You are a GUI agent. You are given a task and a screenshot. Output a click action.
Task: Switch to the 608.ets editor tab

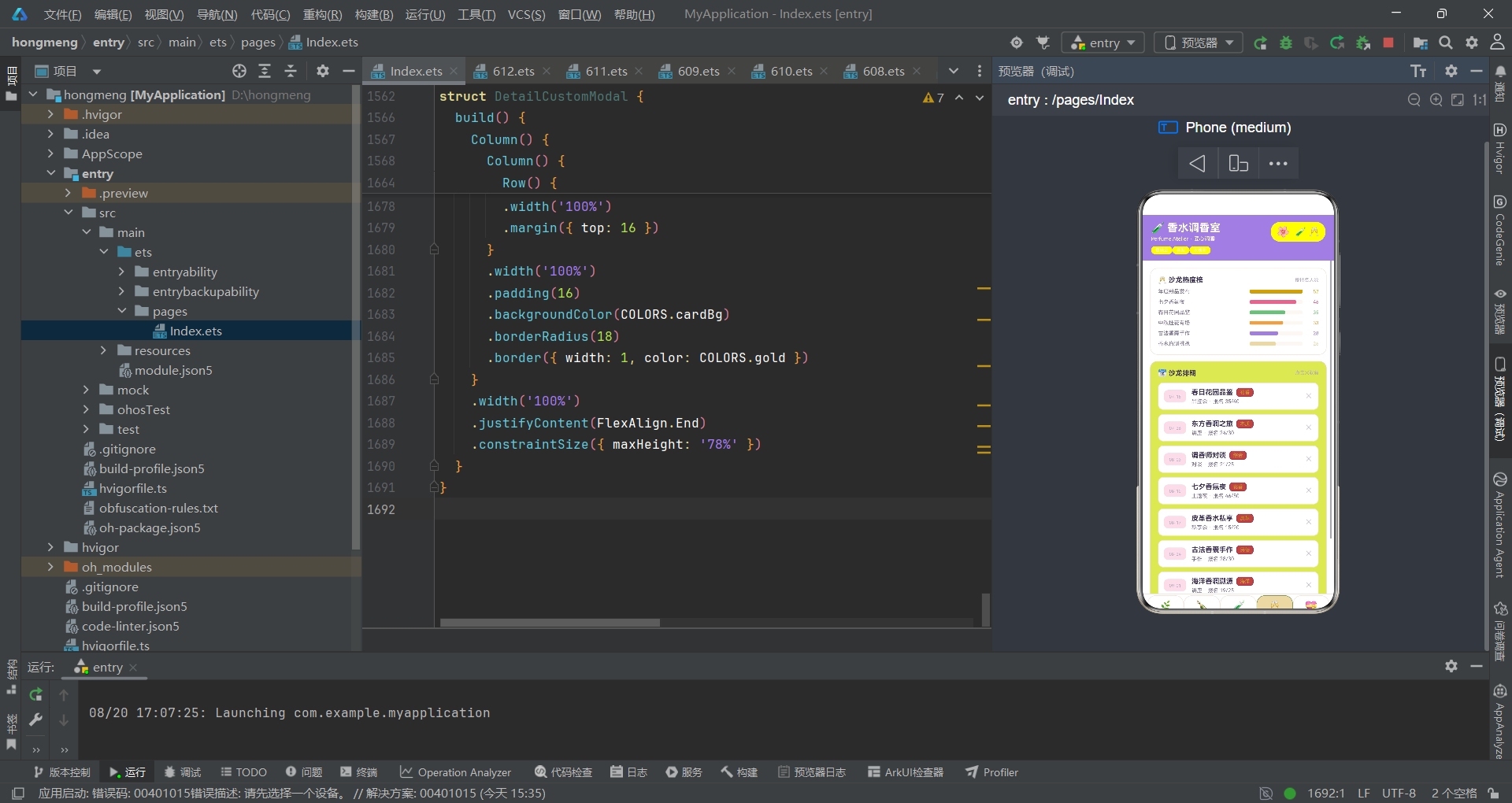(884, 71)
